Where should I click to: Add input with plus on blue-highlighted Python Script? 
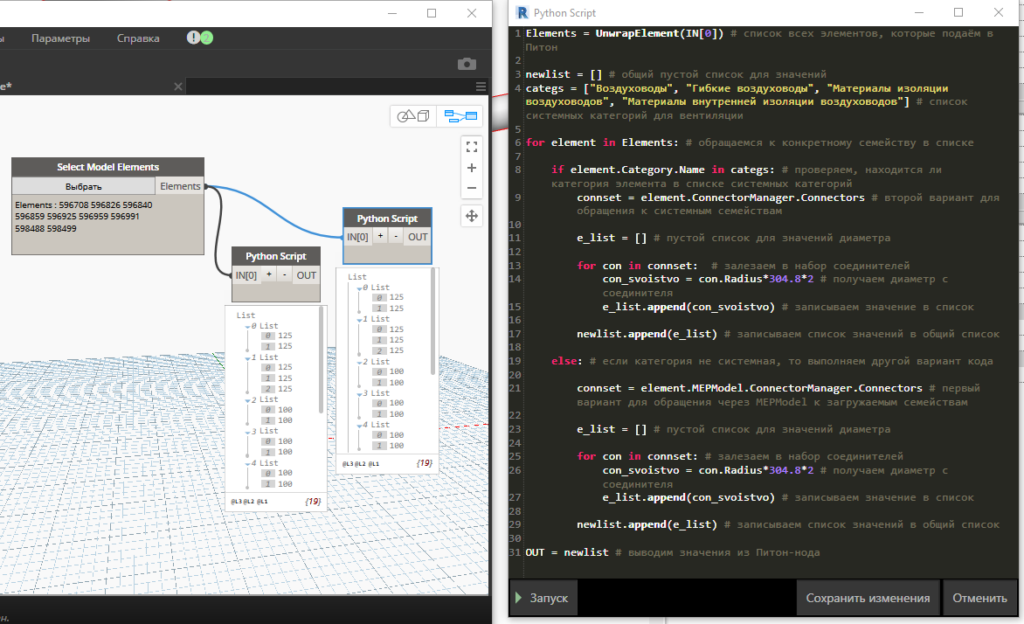tap(380, 236)
